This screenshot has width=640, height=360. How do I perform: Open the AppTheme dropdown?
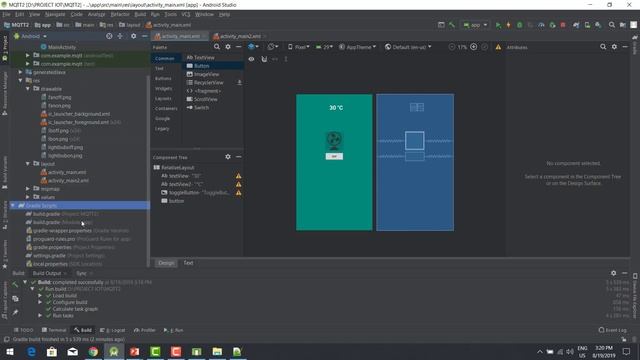point(358,47)
